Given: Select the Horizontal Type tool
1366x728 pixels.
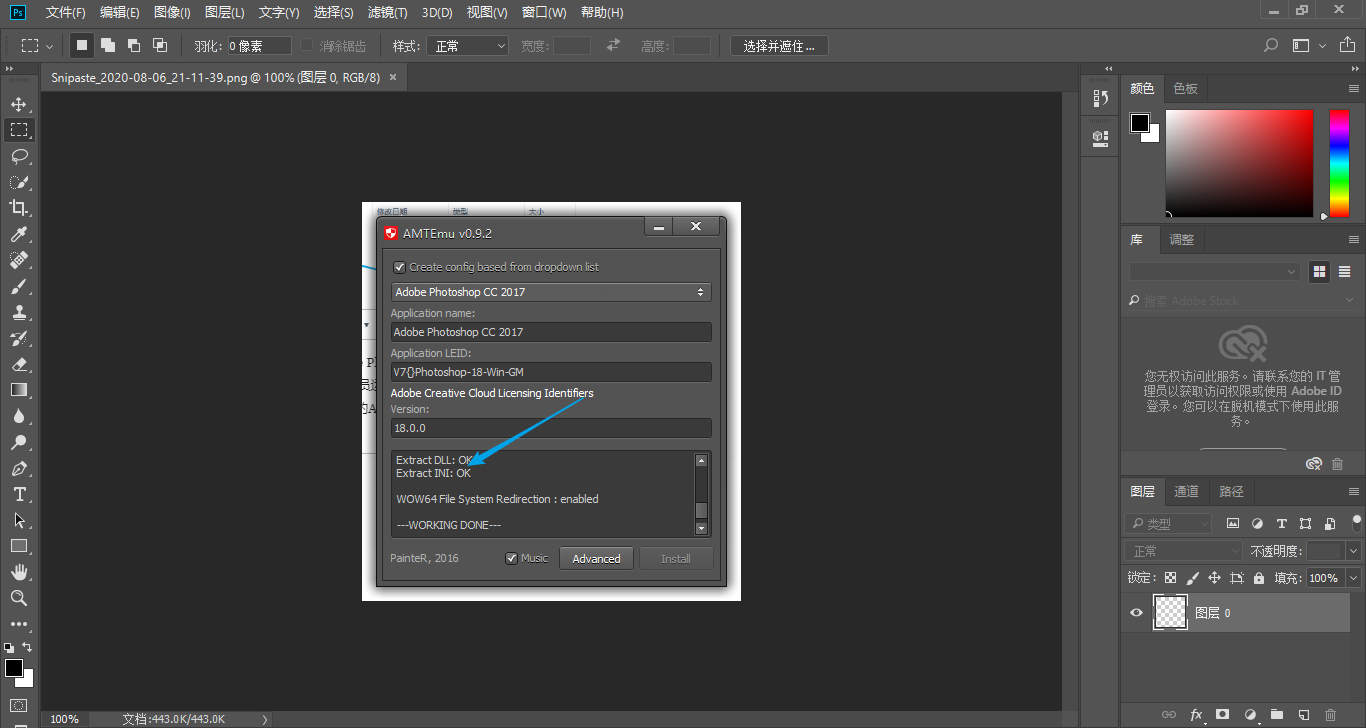Looking at the screenshot, I should (19, 494).
